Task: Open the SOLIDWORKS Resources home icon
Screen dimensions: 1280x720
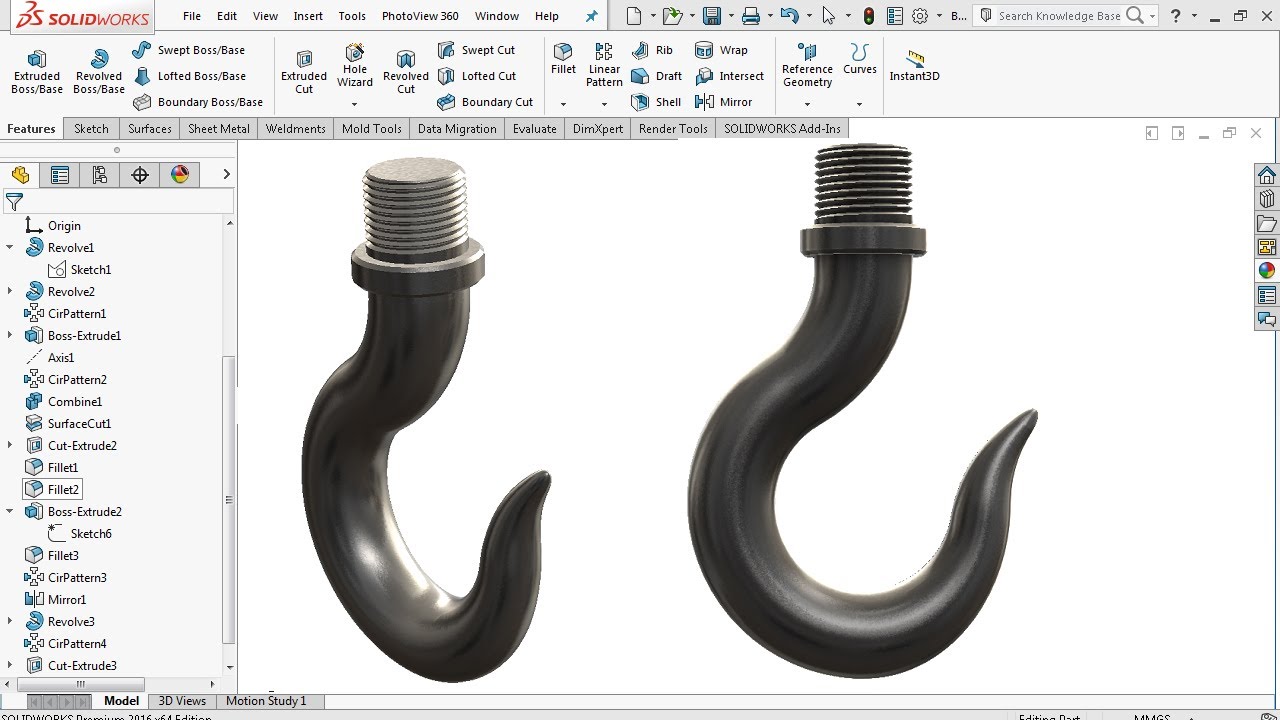Action: (x=1267, y=176)
